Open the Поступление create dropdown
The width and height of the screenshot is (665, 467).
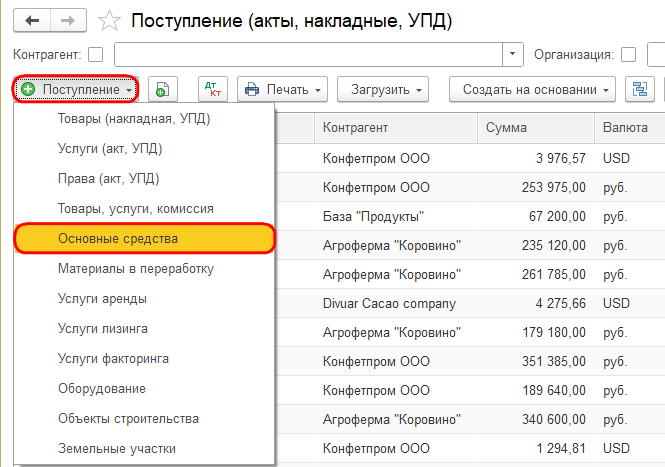coord(75,89)
